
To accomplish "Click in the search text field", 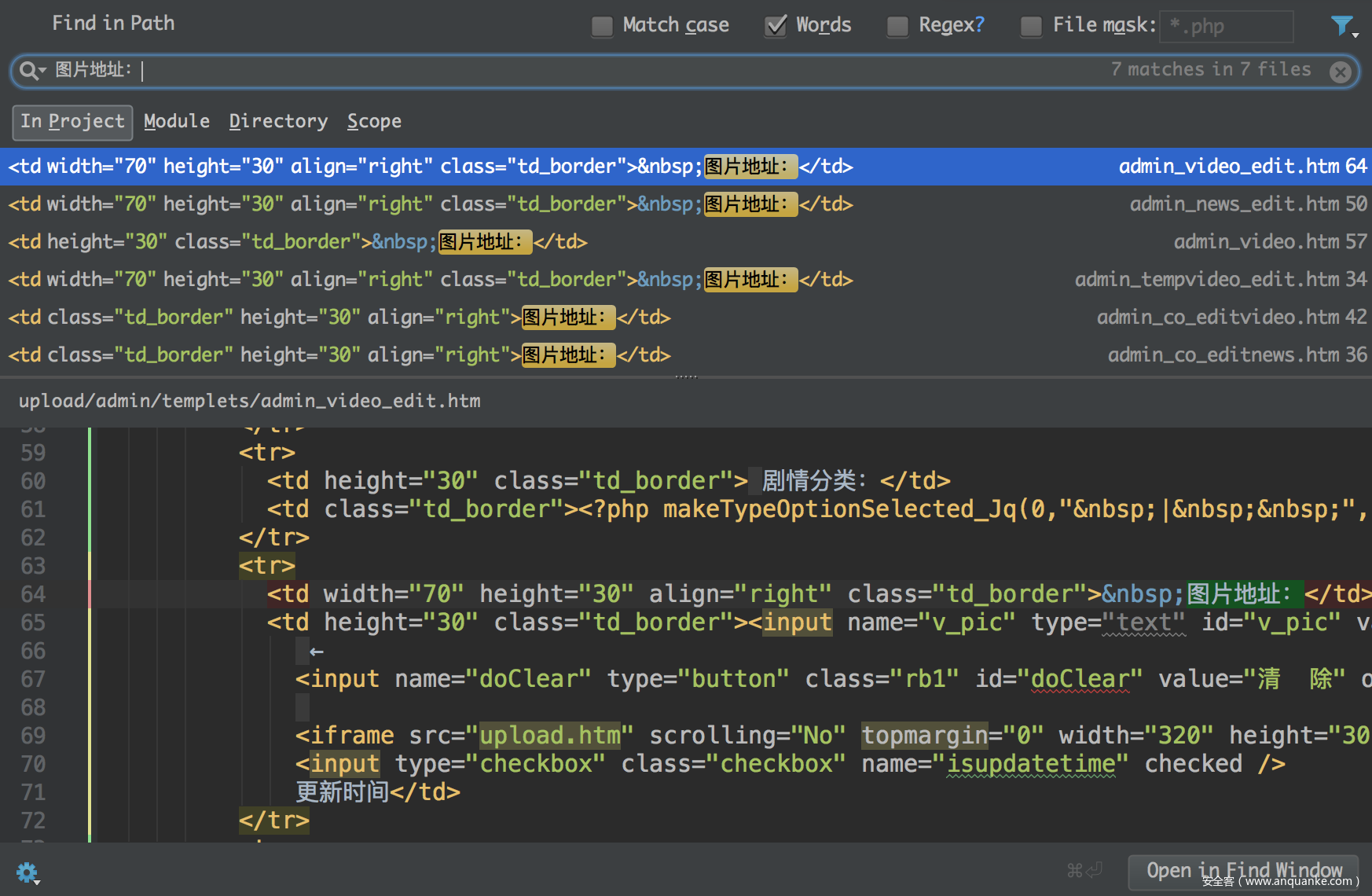I will [613, 71].
